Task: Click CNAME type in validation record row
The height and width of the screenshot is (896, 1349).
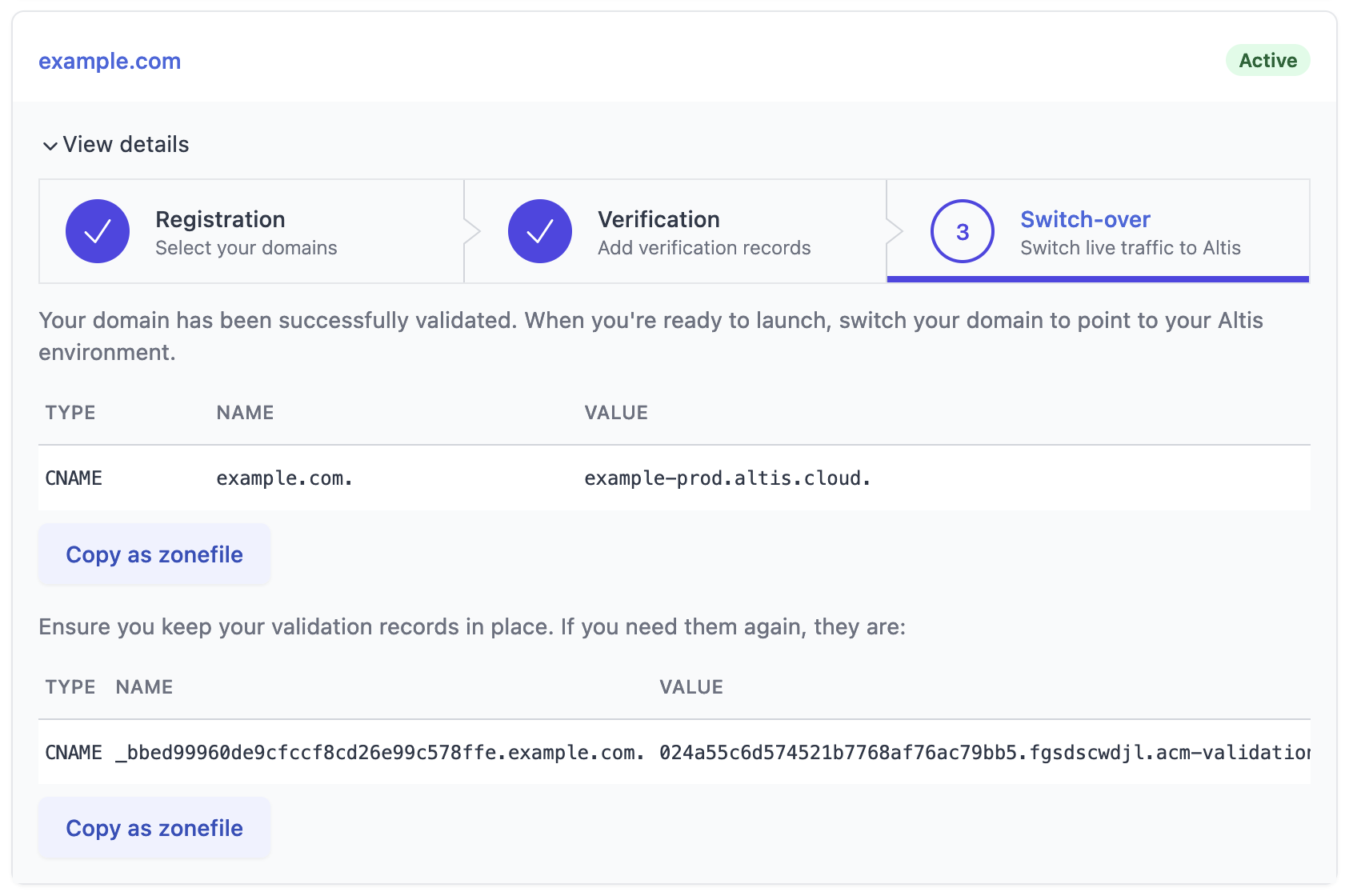Action: pyautogui.click(x=74, y=753)
